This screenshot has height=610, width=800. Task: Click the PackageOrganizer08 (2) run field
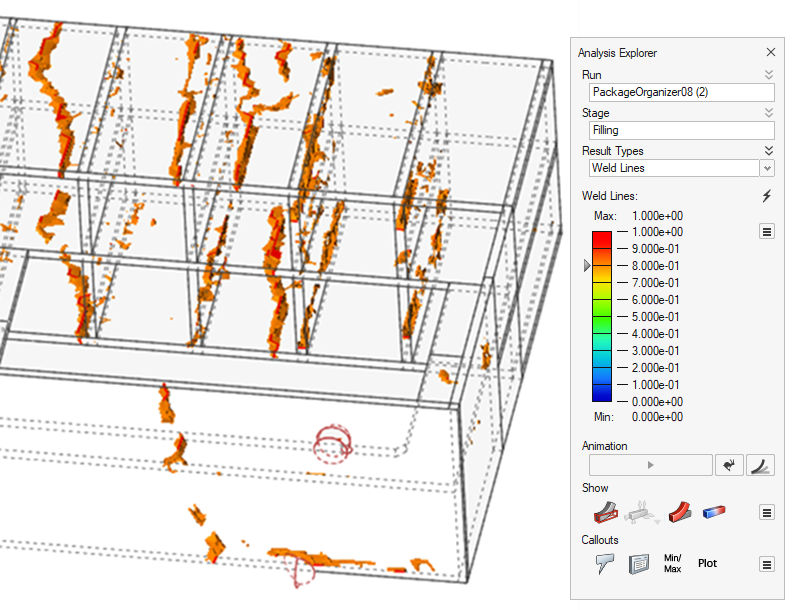[680, 92]
